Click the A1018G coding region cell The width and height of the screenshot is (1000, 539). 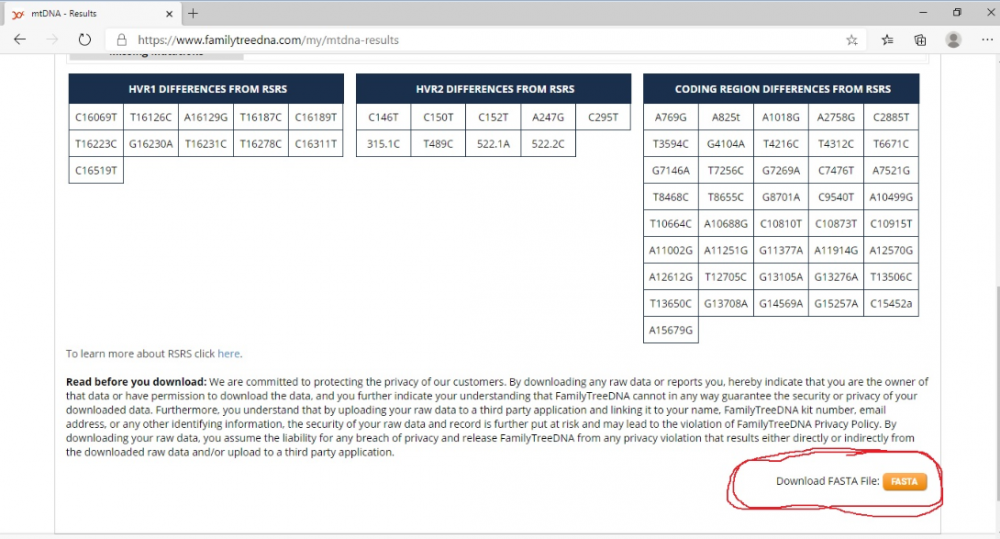[x=781, y=117]
